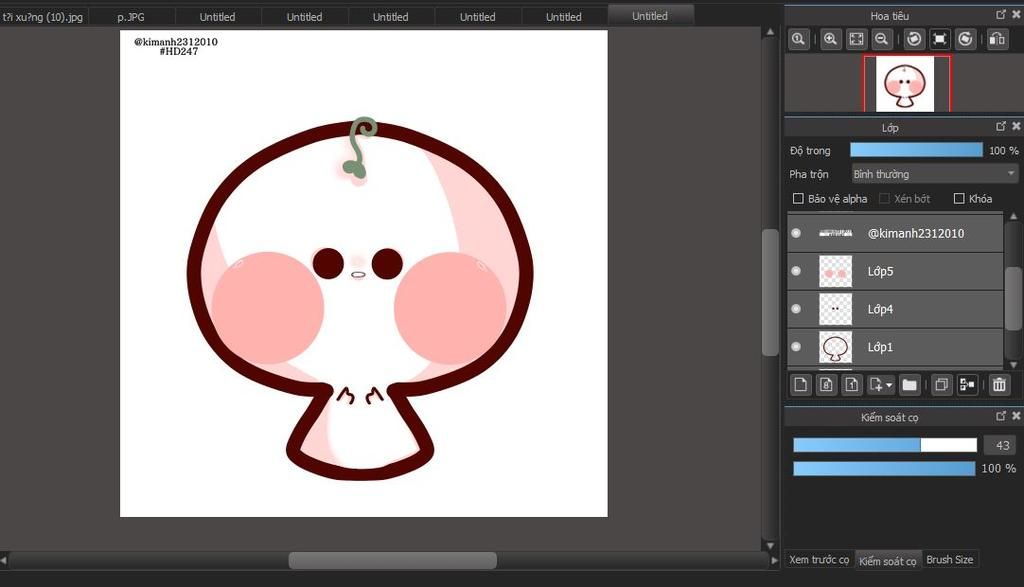The height and width of the screenshot is (587, 1024).
Task: Click the canvas scroll up arrow
Action: pyautogui.click(x=771, y=31)
